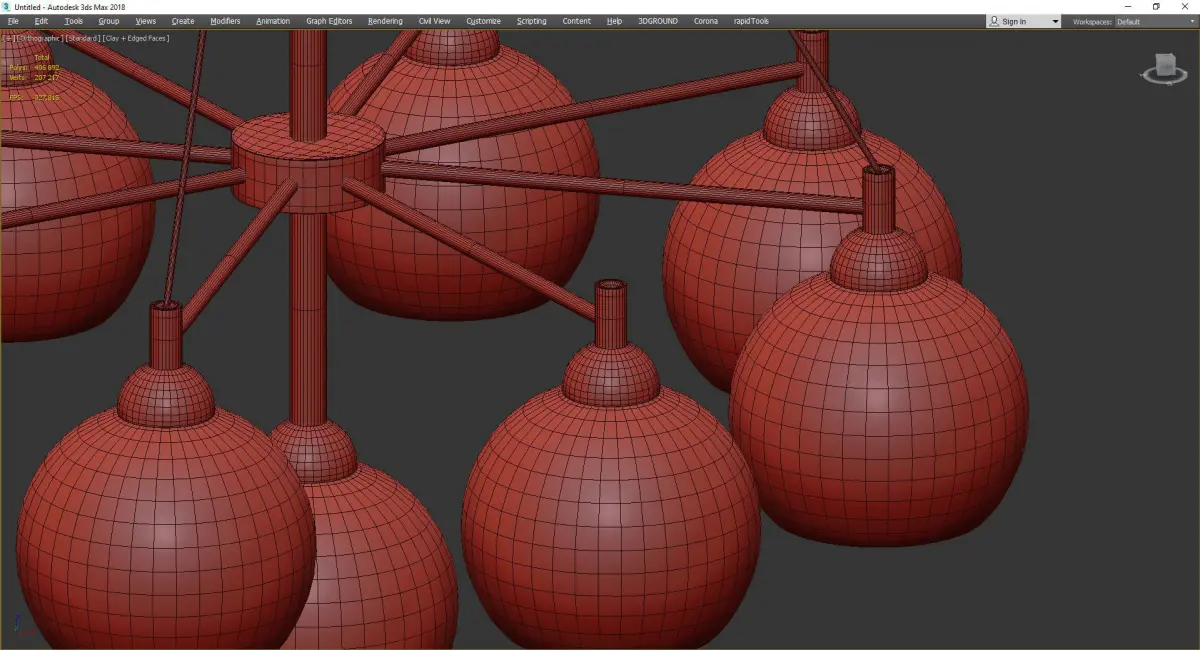1200x650 pixels.
Task: Open the 3DGROUND menu
Action: (658, 21)
